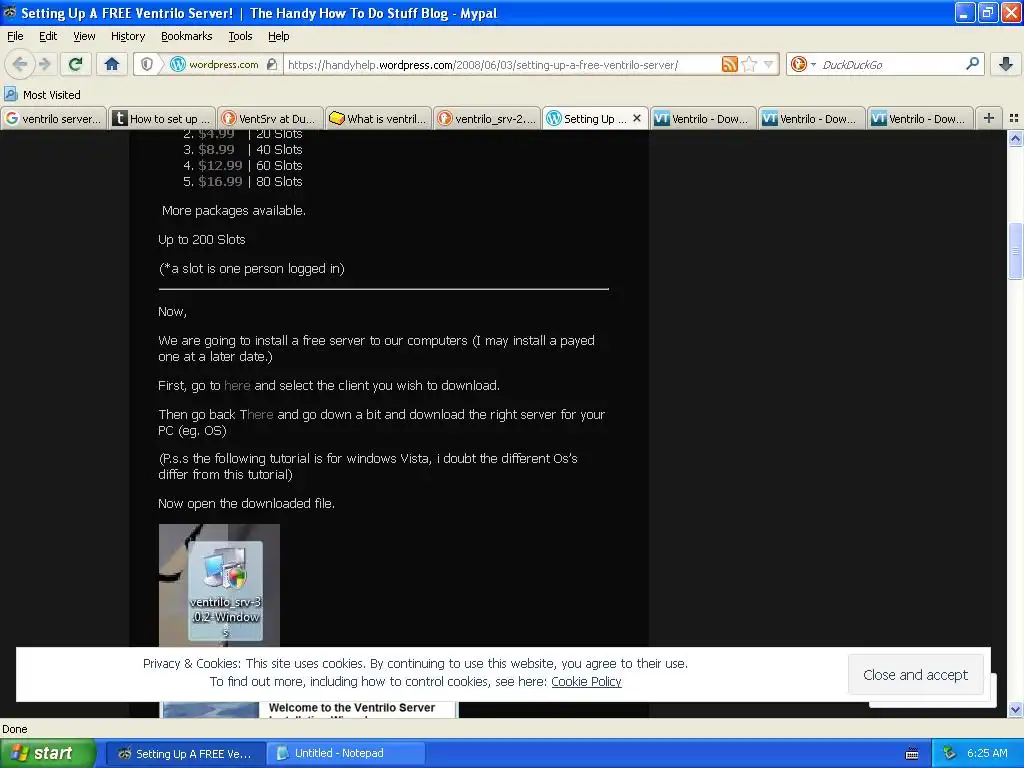The height and width of the screenshot is (768, 1024).
Task: Reload the current page
Action: pyautogui.click(x=76, y=64)
